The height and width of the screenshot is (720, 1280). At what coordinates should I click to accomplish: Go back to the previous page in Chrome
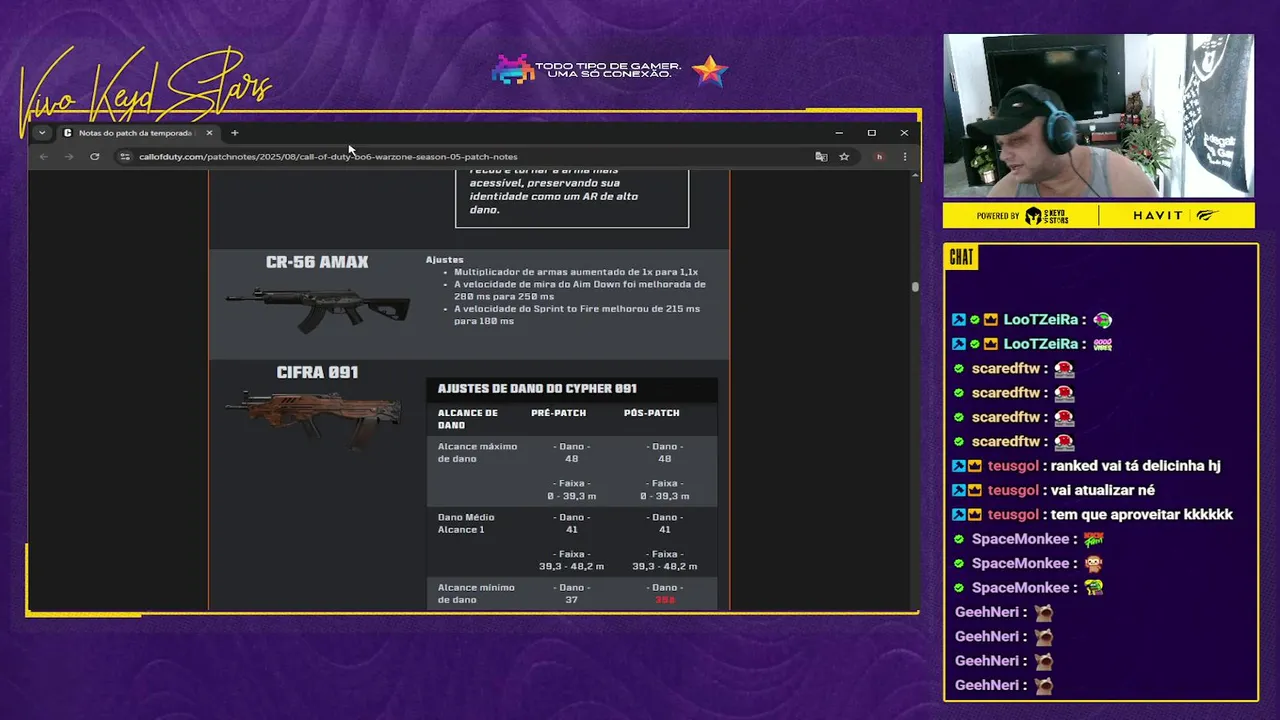43,157
